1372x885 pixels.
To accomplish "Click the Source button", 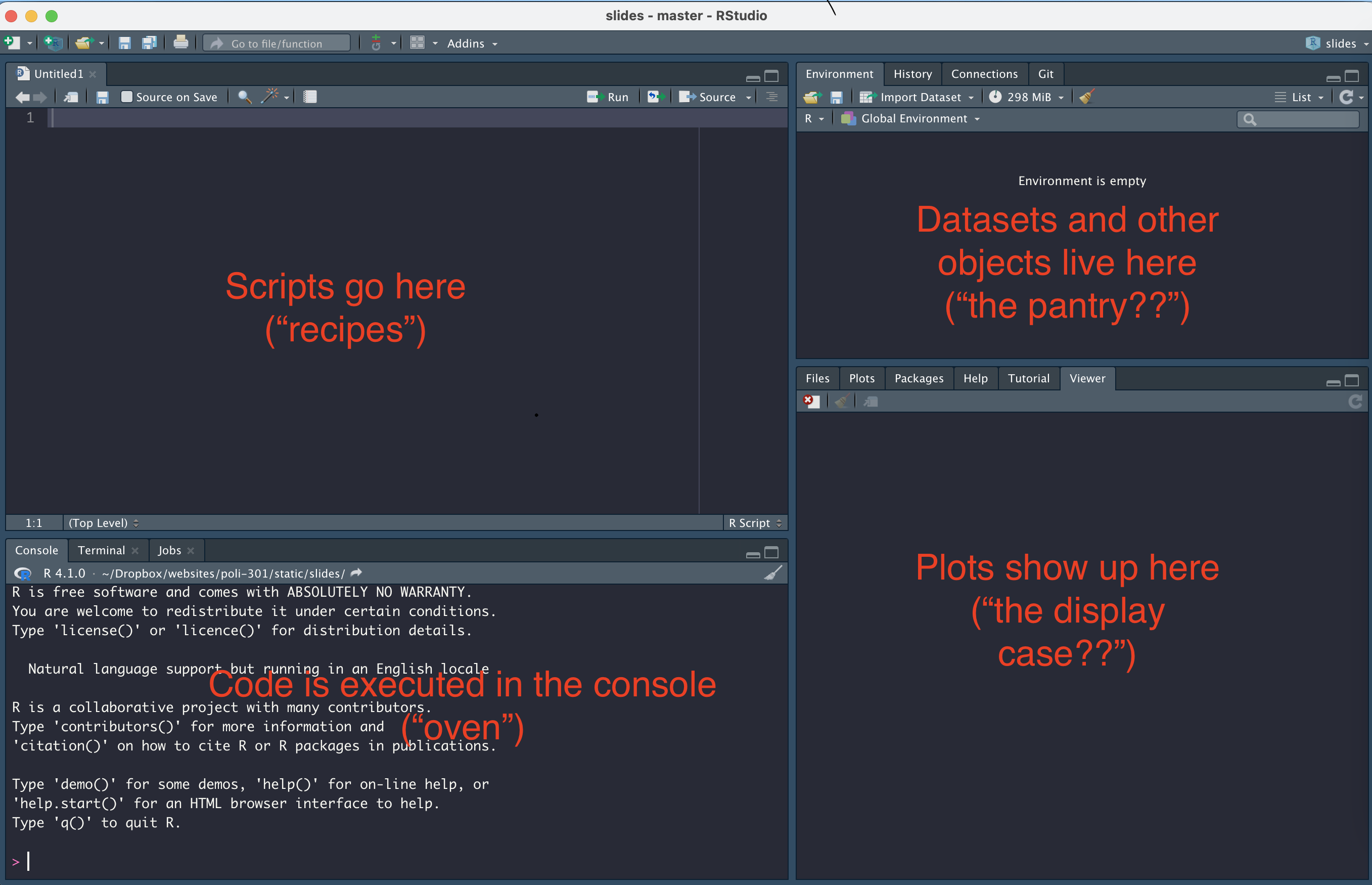I will click(709, 97).
